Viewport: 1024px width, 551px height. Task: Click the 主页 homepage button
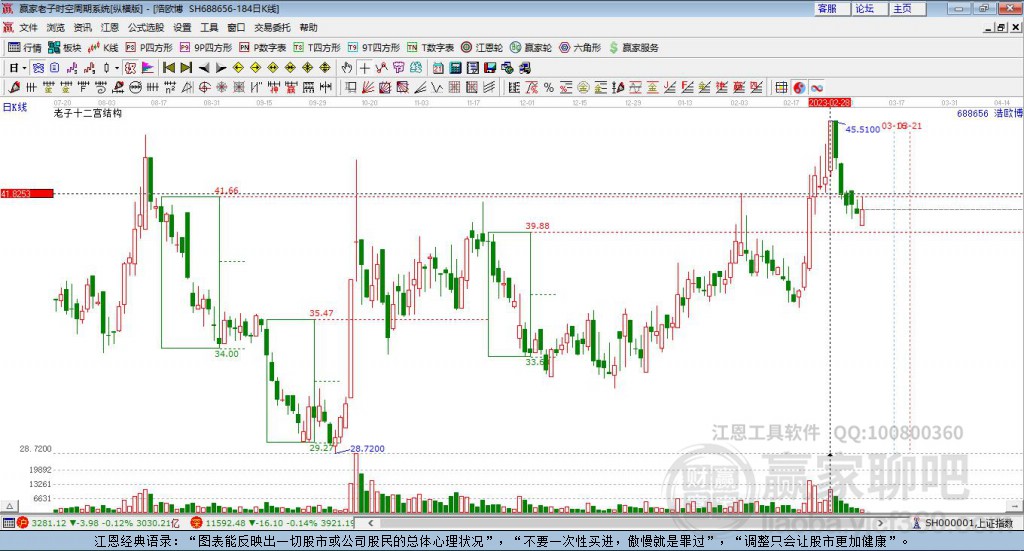[908, 8]
